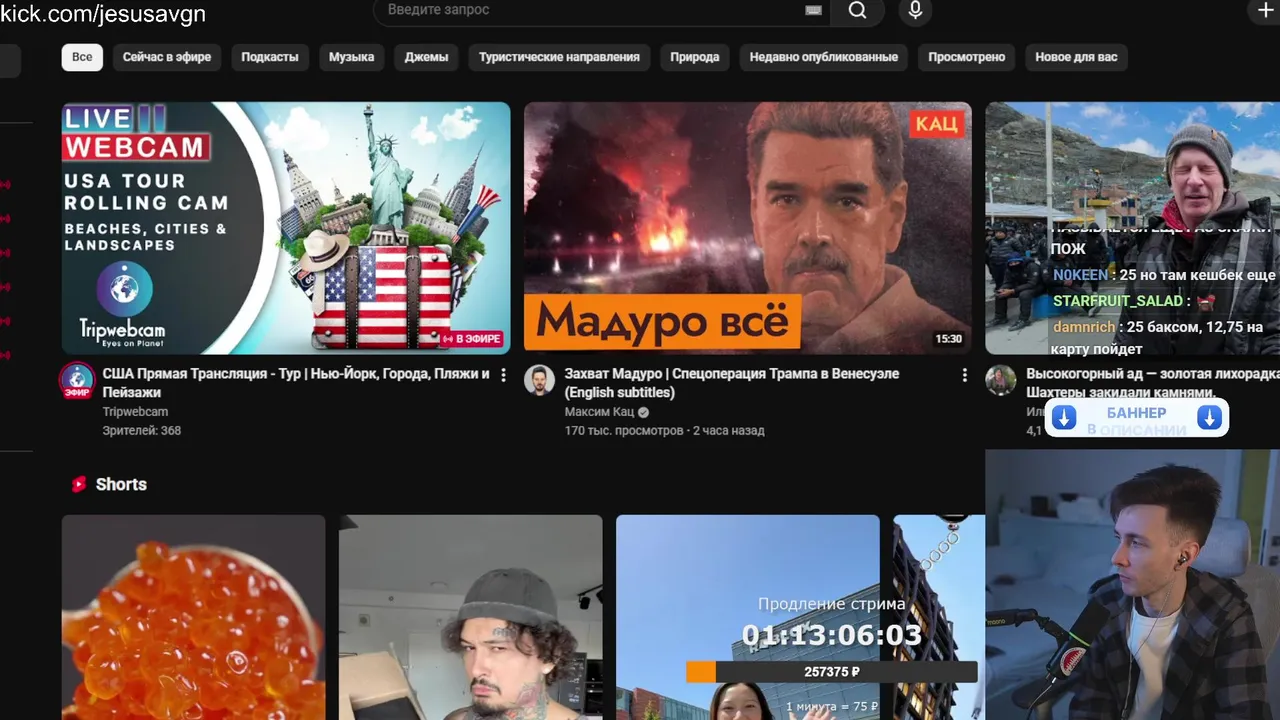Select the Сейчас в эфире chip
Viewport: 1280px width, 720px height.
pyautogui.click(x=167, y=57)
